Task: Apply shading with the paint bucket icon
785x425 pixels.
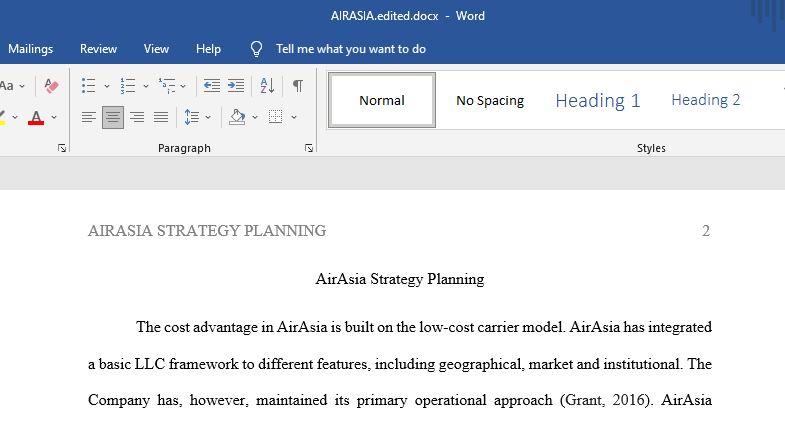Action: (x=237, y=117)
